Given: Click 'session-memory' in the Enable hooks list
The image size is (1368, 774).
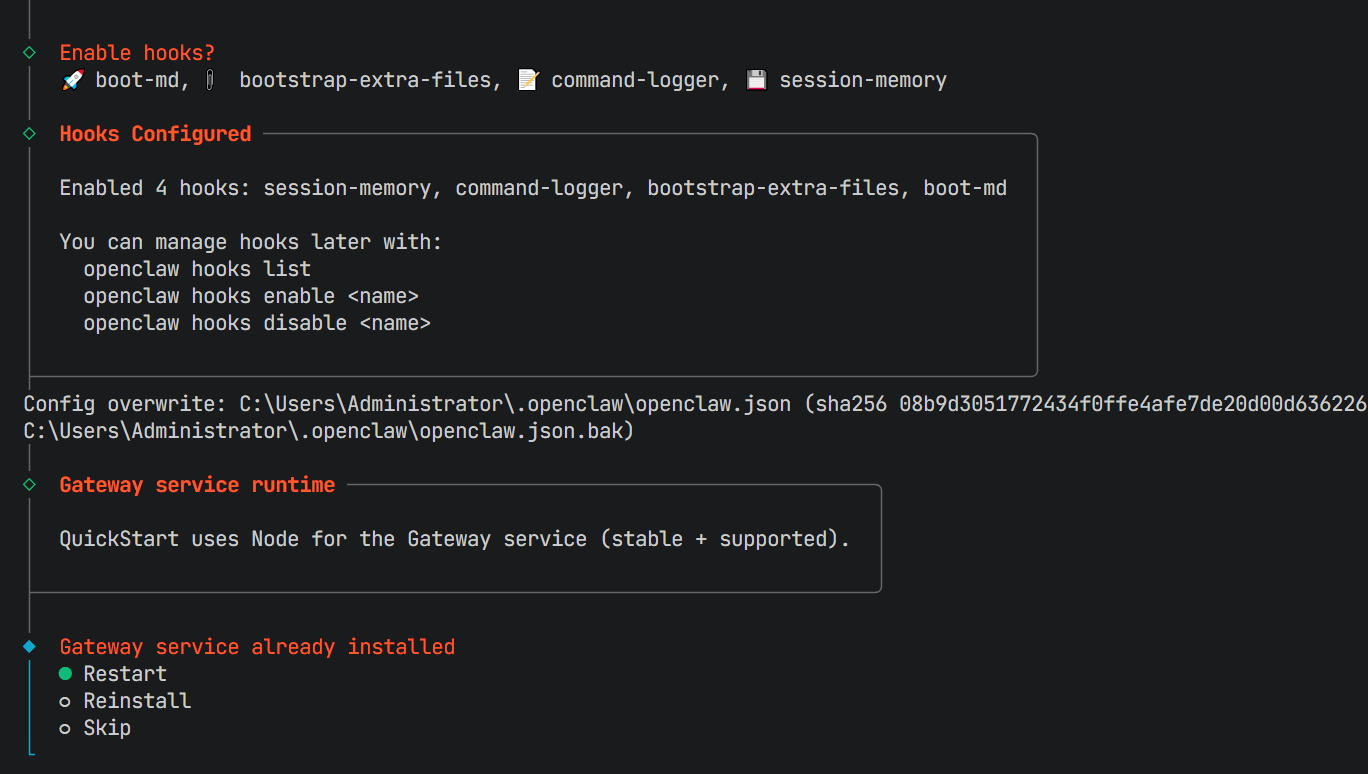Looking at the screenshot, I should tap(863, 81).
